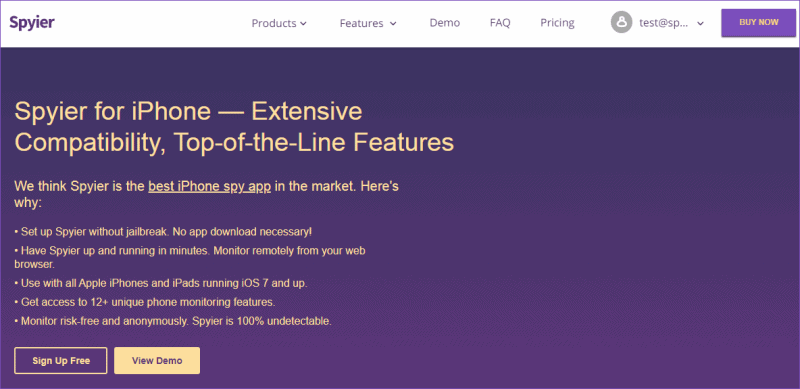Follow the "best iPhone spy app" link
Viewport: 800px width, 389px height.
point(210,186)
